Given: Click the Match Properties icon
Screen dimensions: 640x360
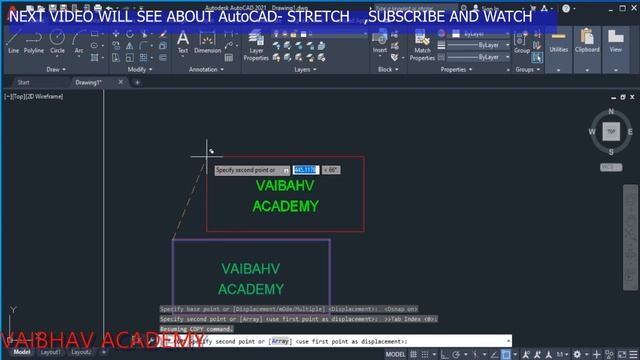Looking at the screenshot, I should pyautogui.click(x=422, y=46).
